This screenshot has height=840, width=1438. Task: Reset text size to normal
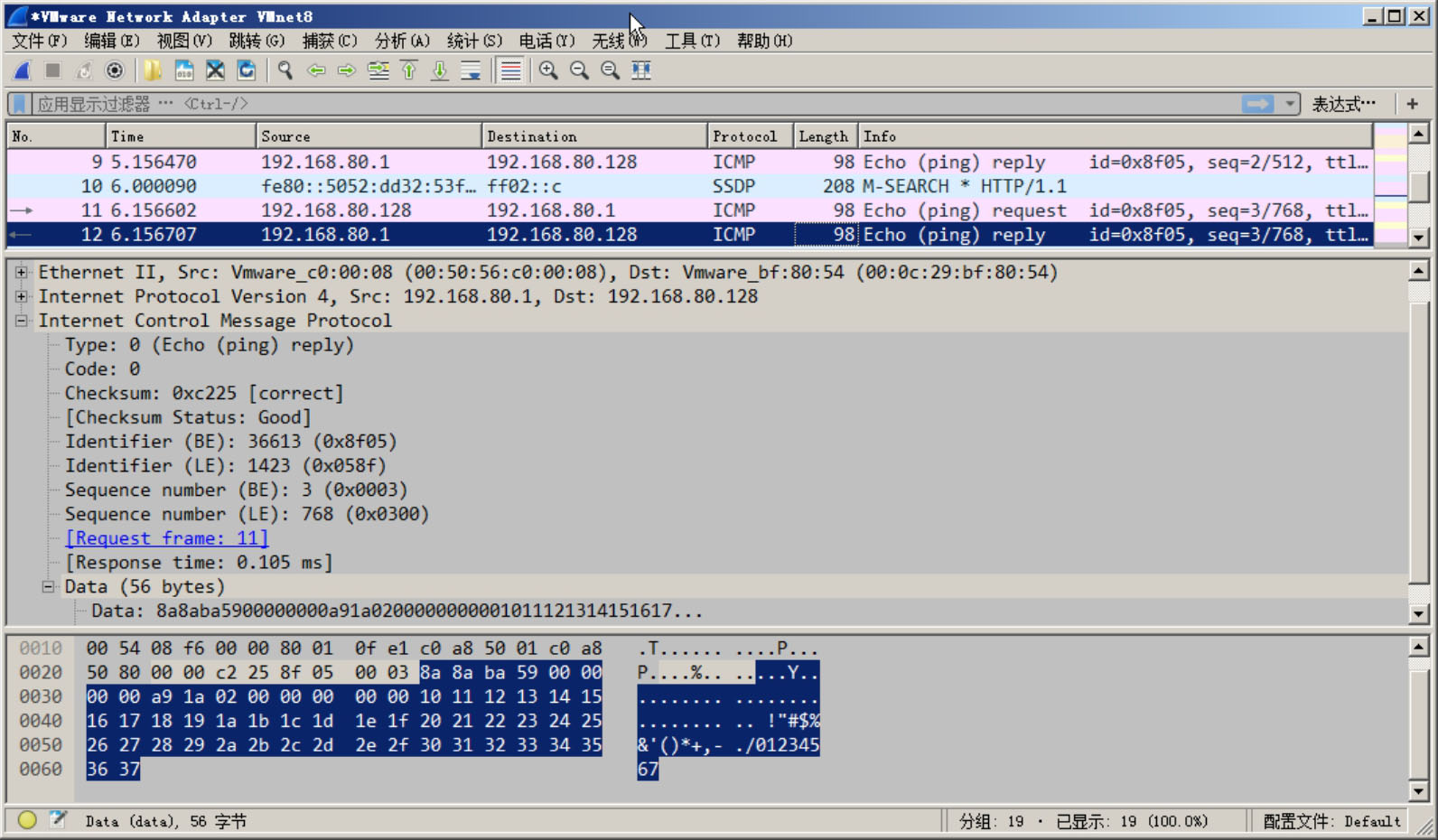pyautogui.click(x=611, y=70)
